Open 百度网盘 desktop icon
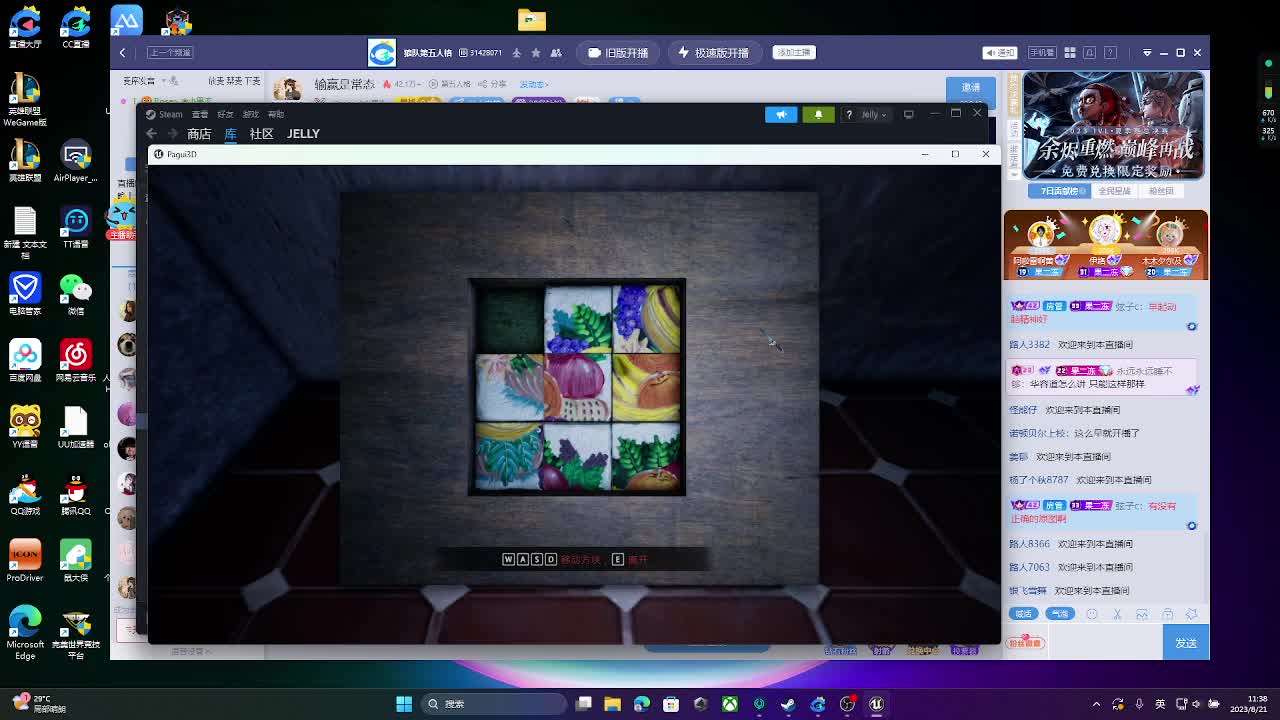This screenshot has height=720, width=1280. tap(25, 361)
